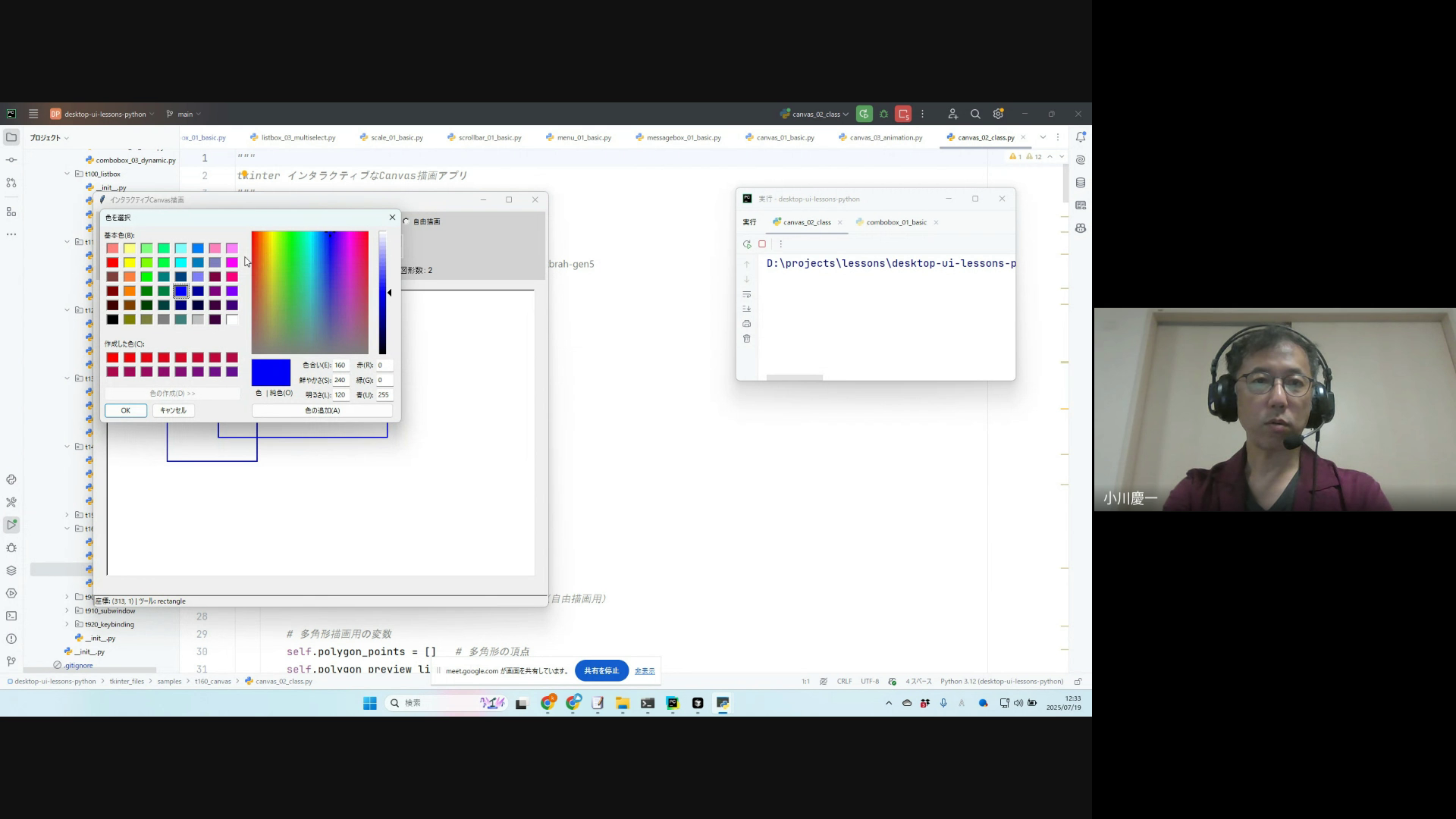The width and height of the screenshot is (1456, 819).
Task: Open the Search Everywhere magnifier icon
Action: coord(975,115)
